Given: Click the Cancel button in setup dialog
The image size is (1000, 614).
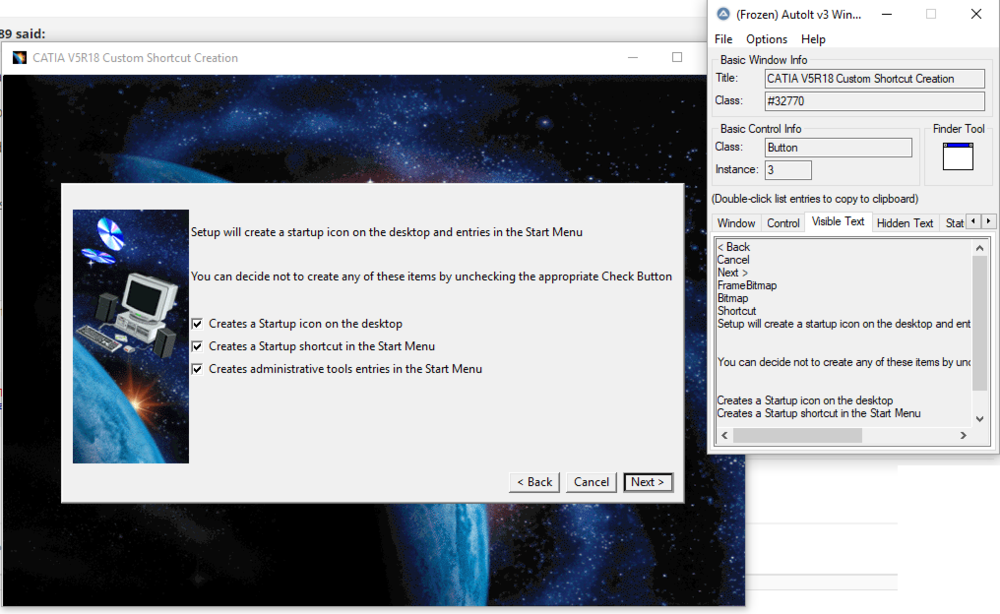Looking at the screenshot, I should tap(591, 482).
